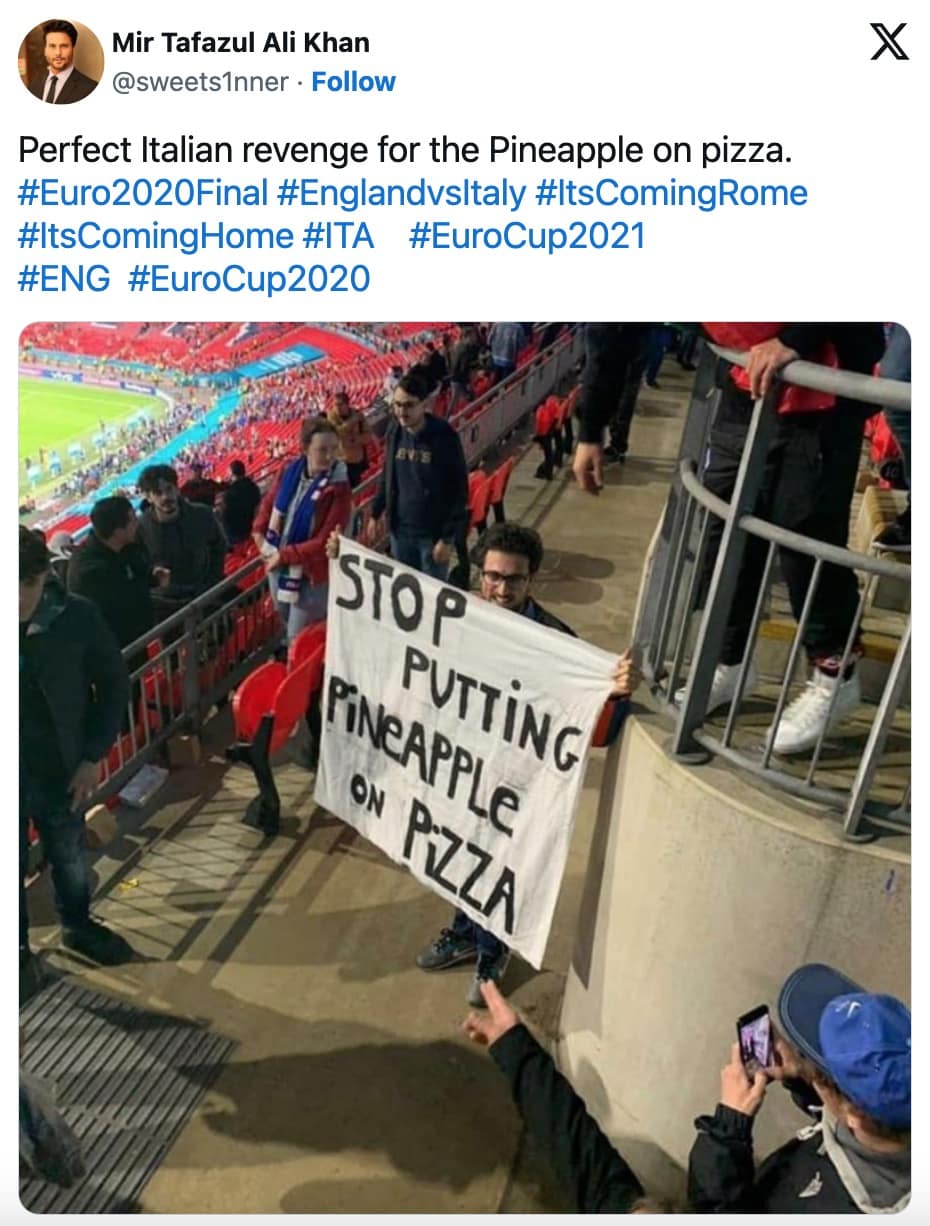Open the #Euro2020Final hashtag

(x=143, y=193)
